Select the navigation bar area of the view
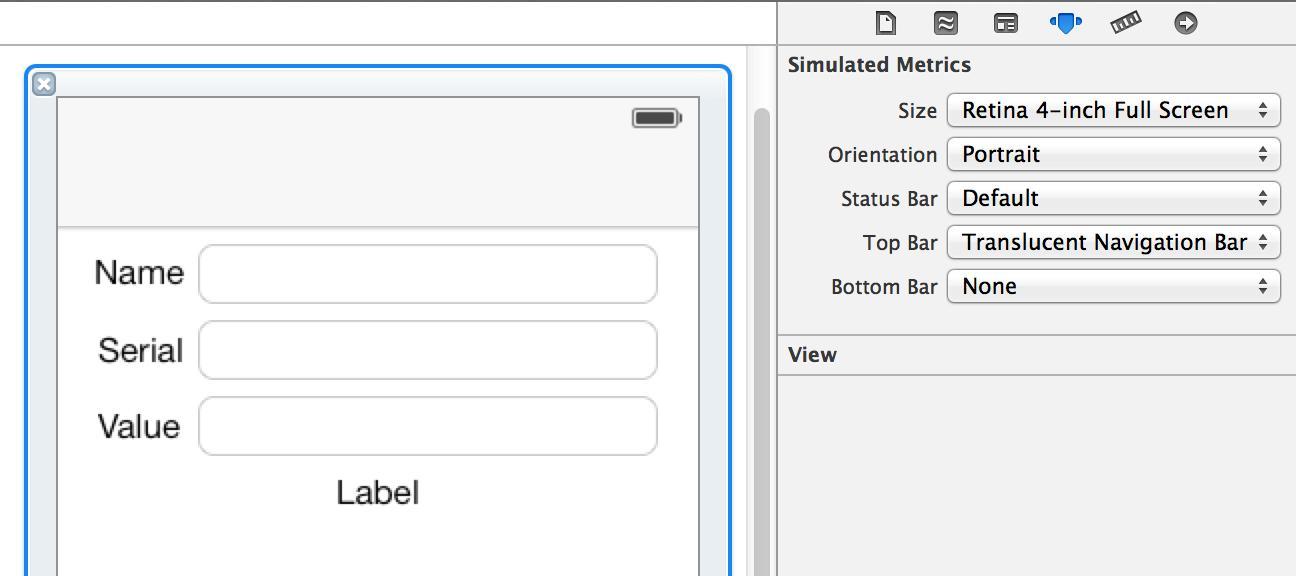This screenshot has width=1296, height=576. click(378, 183)
